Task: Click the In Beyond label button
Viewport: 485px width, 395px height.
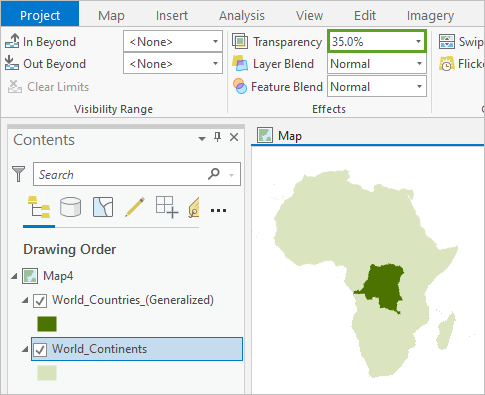Action: coord(49,42)
